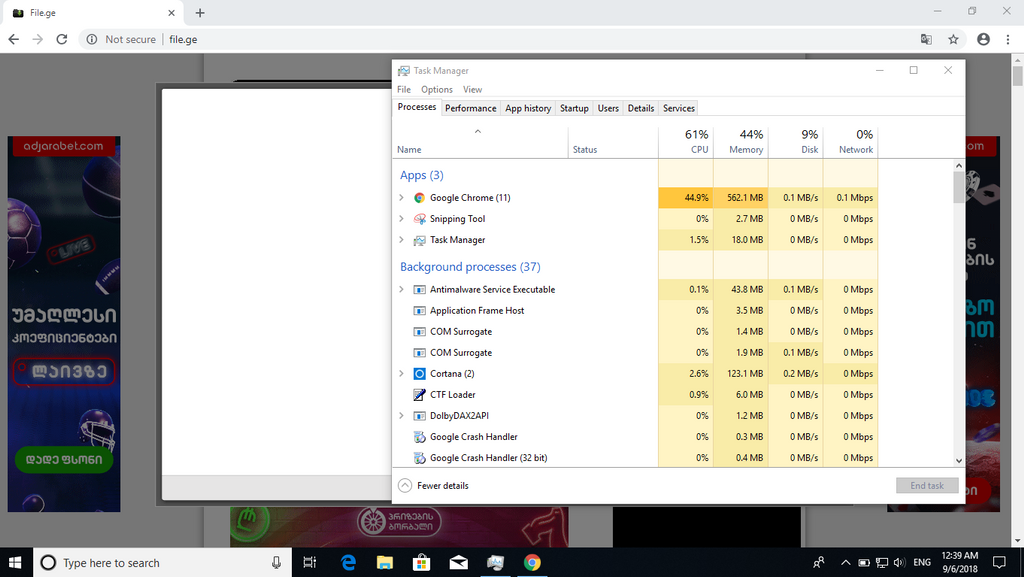Click the Google Crash Handler (32 bit) icon
1024x577 pixels.
coord(419,458)
